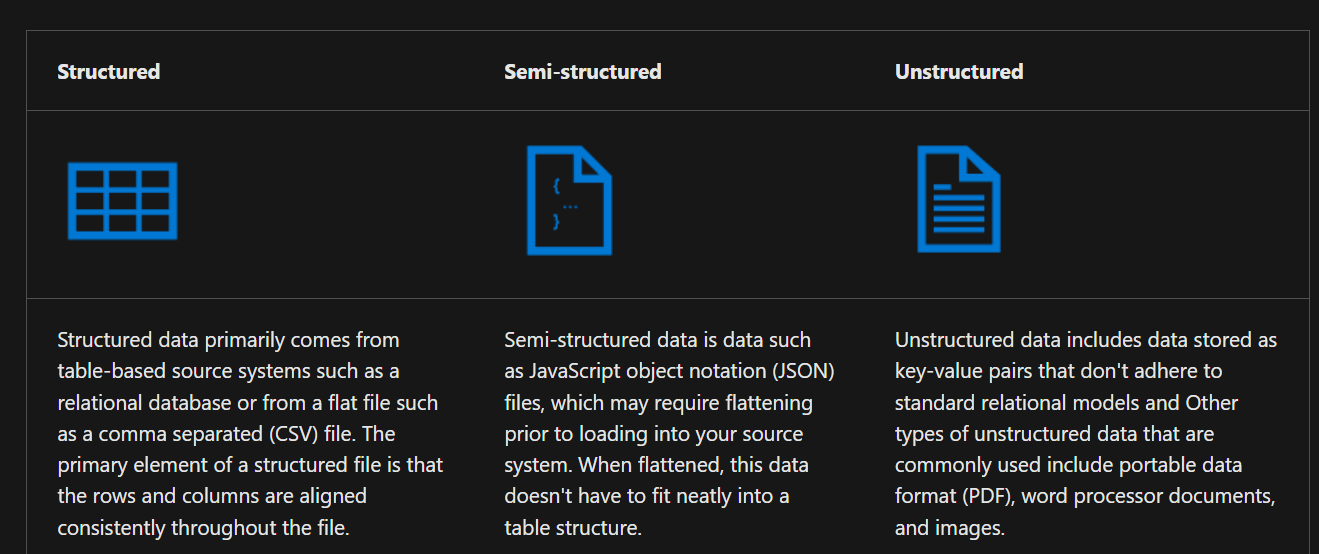The height and width of the screenshot is (554, 1319).
Task: Select the "Semi-structured" column header
Action: [583, 72]
